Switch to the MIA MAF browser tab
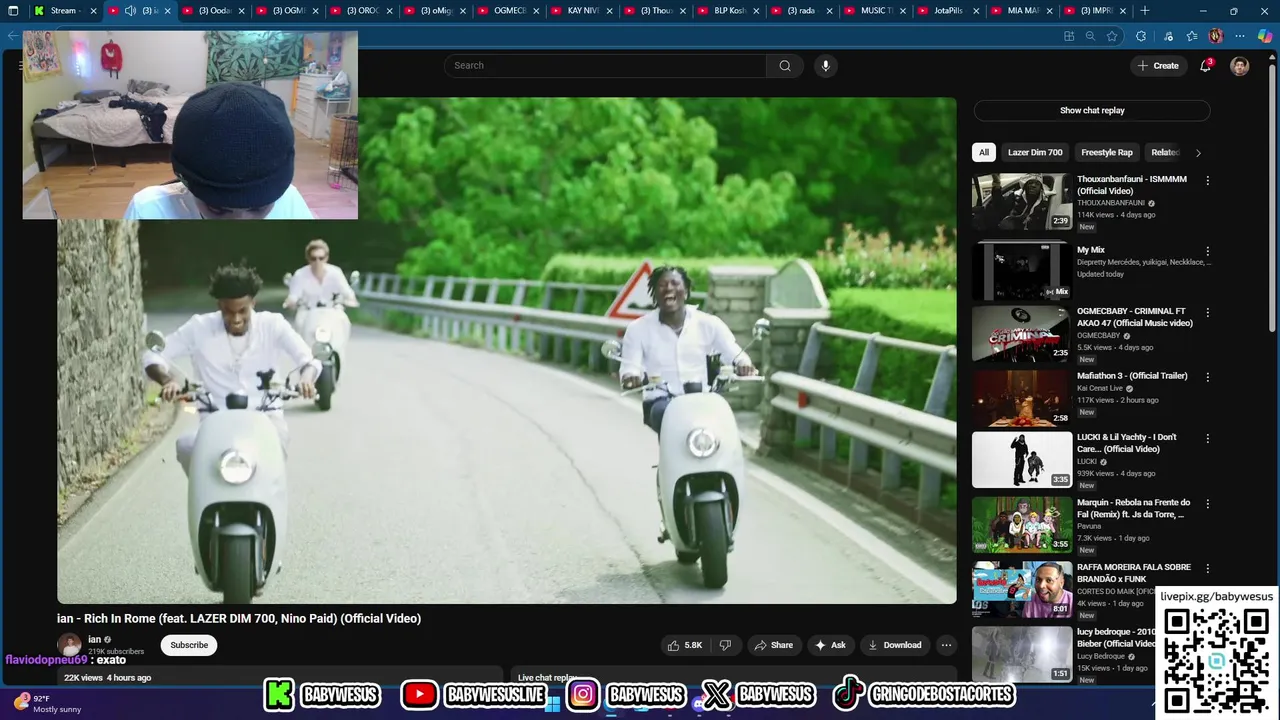1280x720 pixels. (1023, 11)
